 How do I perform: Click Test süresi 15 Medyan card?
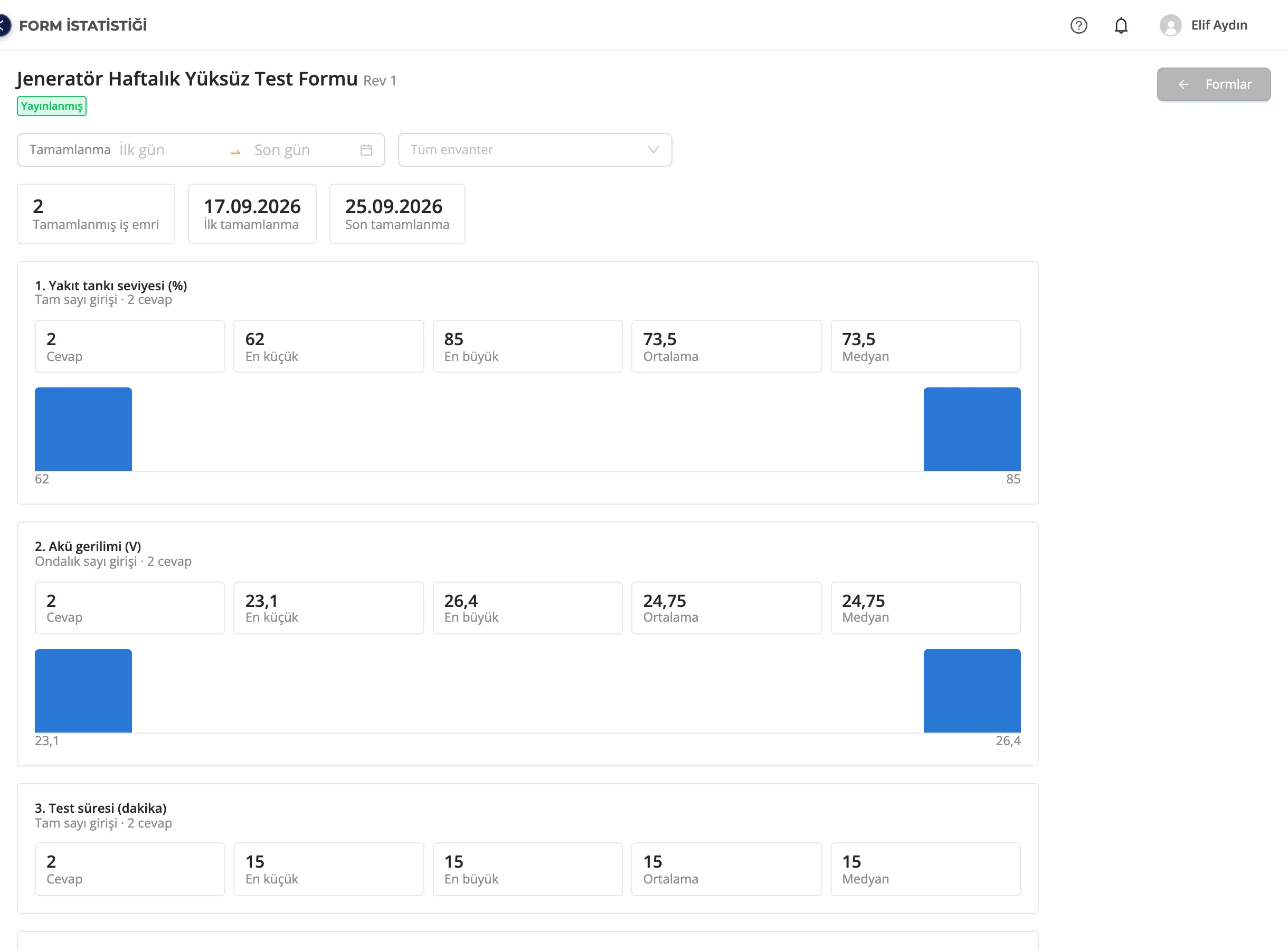click(925, 869)
